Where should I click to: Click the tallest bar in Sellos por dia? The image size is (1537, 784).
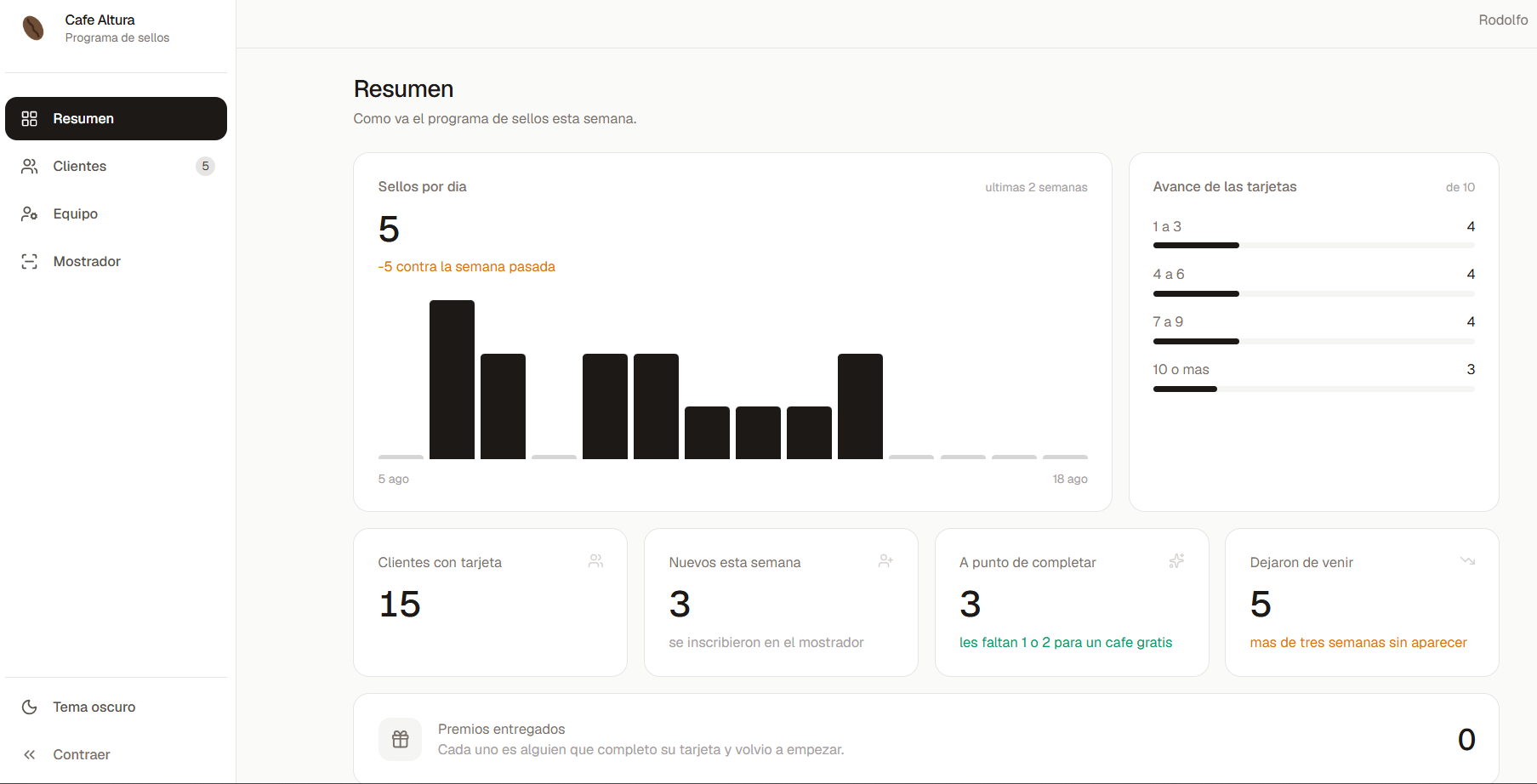452,379
